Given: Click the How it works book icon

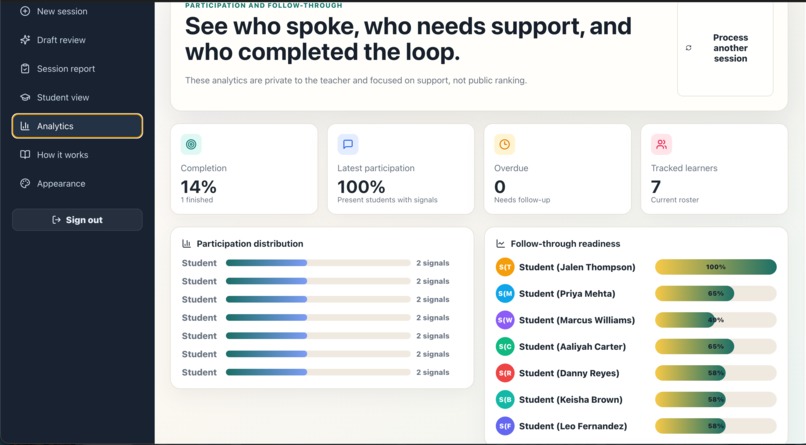Looking at the screenshot, I should click(x=25, y=155).
